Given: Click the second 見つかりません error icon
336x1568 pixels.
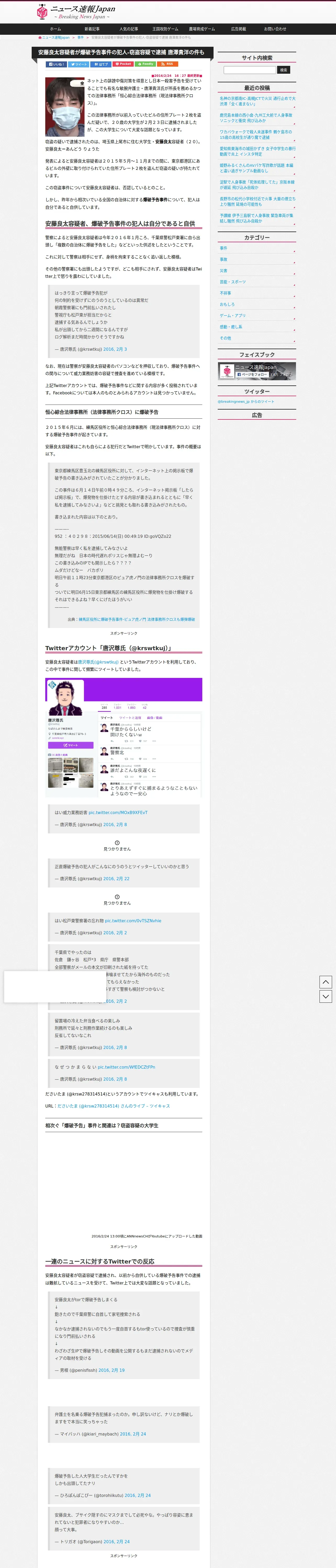Looking at the screenshot, I should tap(117, 897).
